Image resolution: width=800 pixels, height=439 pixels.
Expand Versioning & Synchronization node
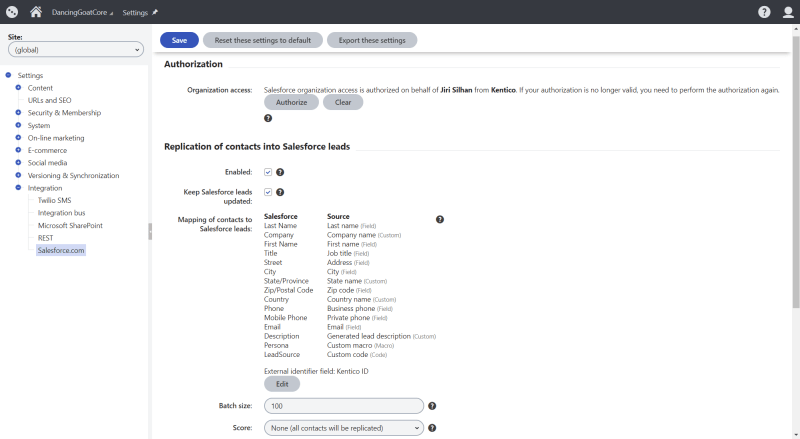[18, 175]
